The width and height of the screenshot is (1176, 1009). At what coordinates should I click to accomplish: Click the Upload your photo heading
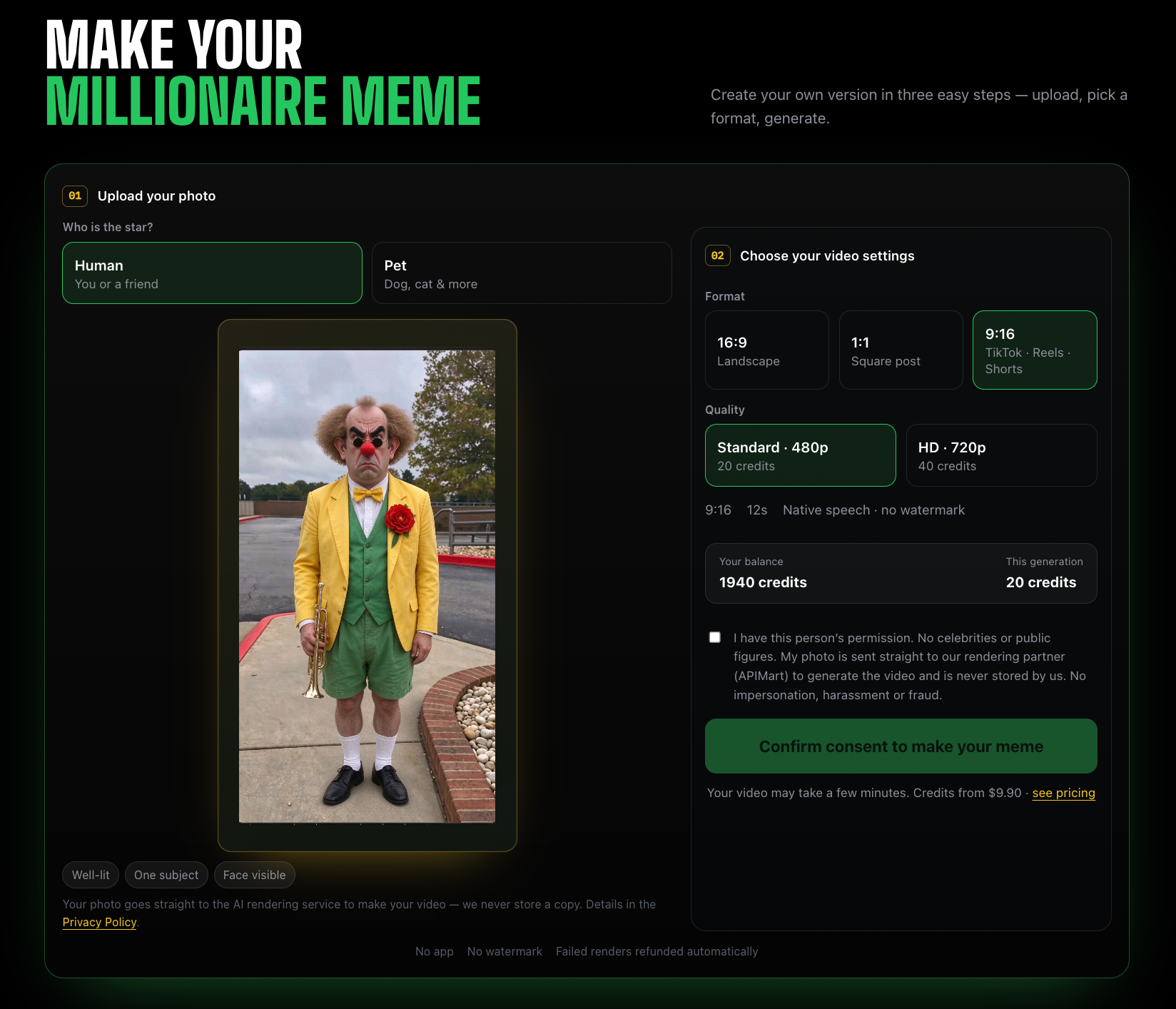(x=156, y=196)
